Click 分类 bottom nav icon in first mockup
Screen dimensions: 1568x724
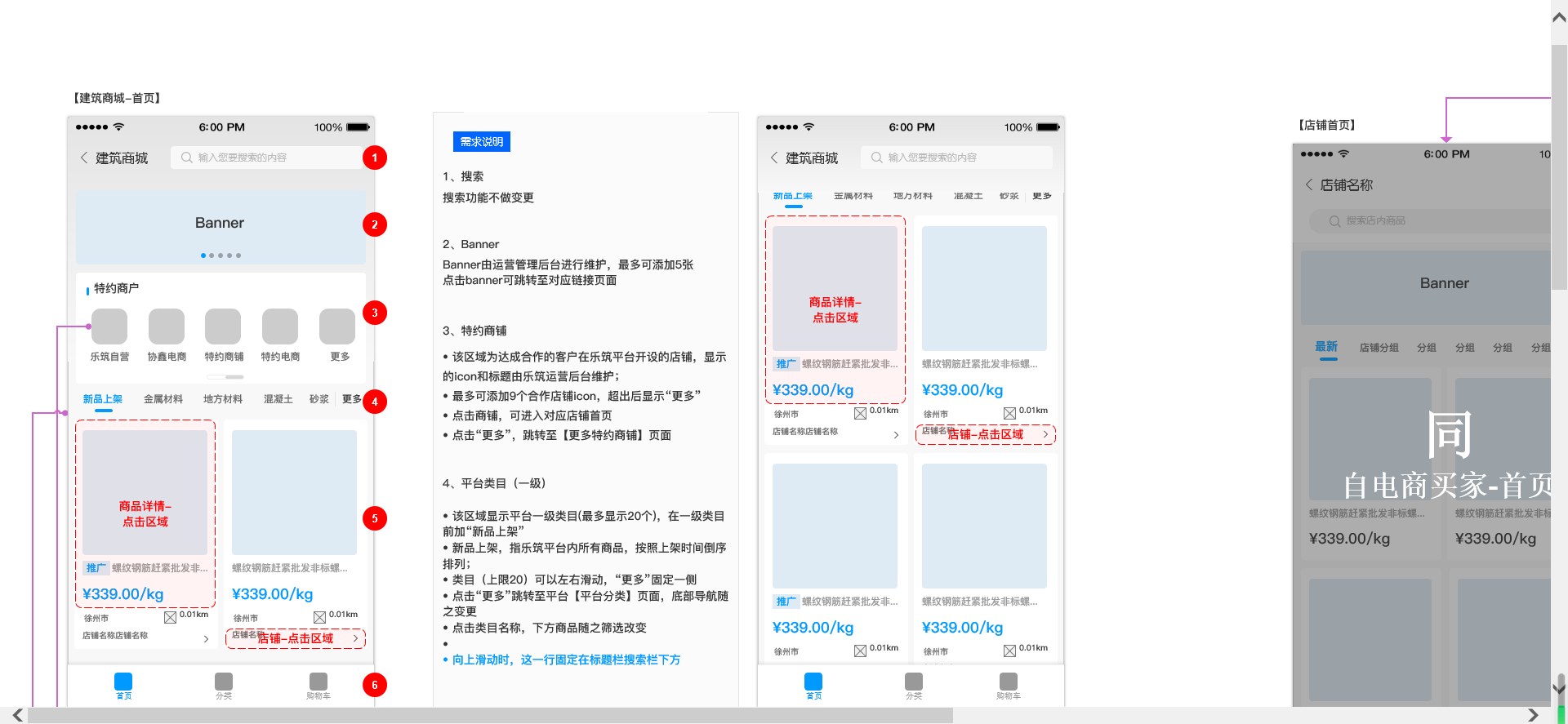(224, 681)
